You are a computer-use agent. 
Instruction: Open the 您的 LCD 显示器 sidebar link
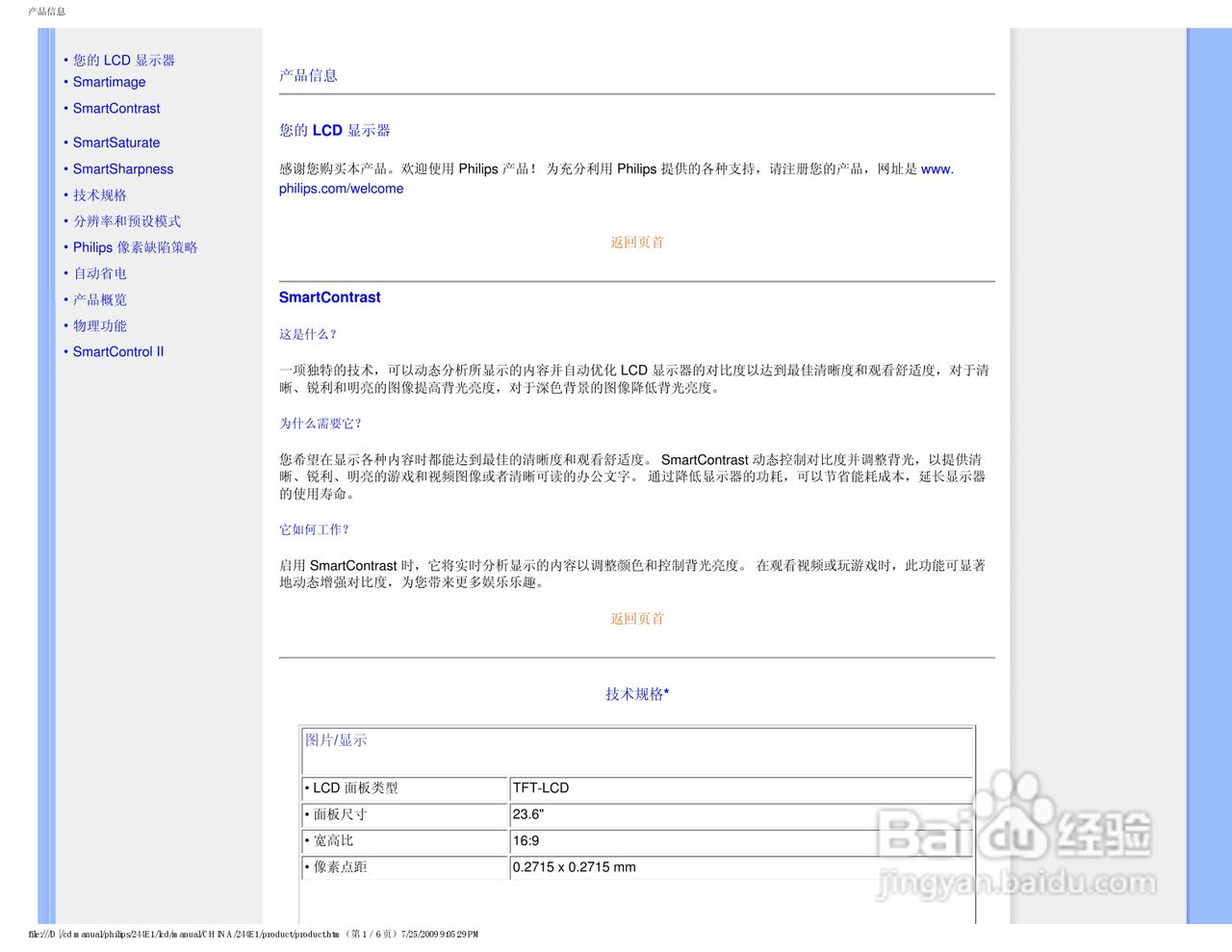[x=123, y=60]
